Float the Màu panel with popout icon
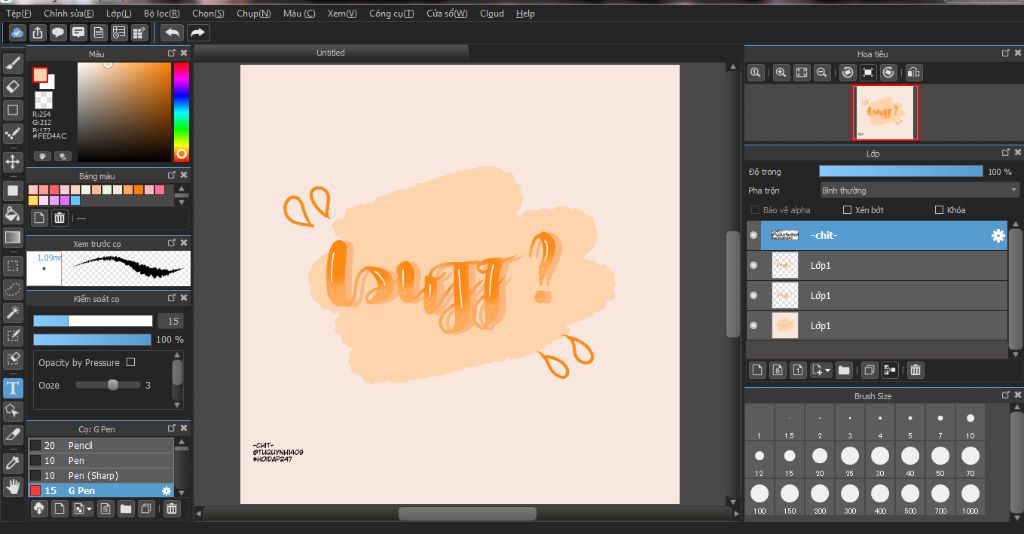The width and height of the screenshot is (1024, 534). pyautogui.click(x=172, y=53)
